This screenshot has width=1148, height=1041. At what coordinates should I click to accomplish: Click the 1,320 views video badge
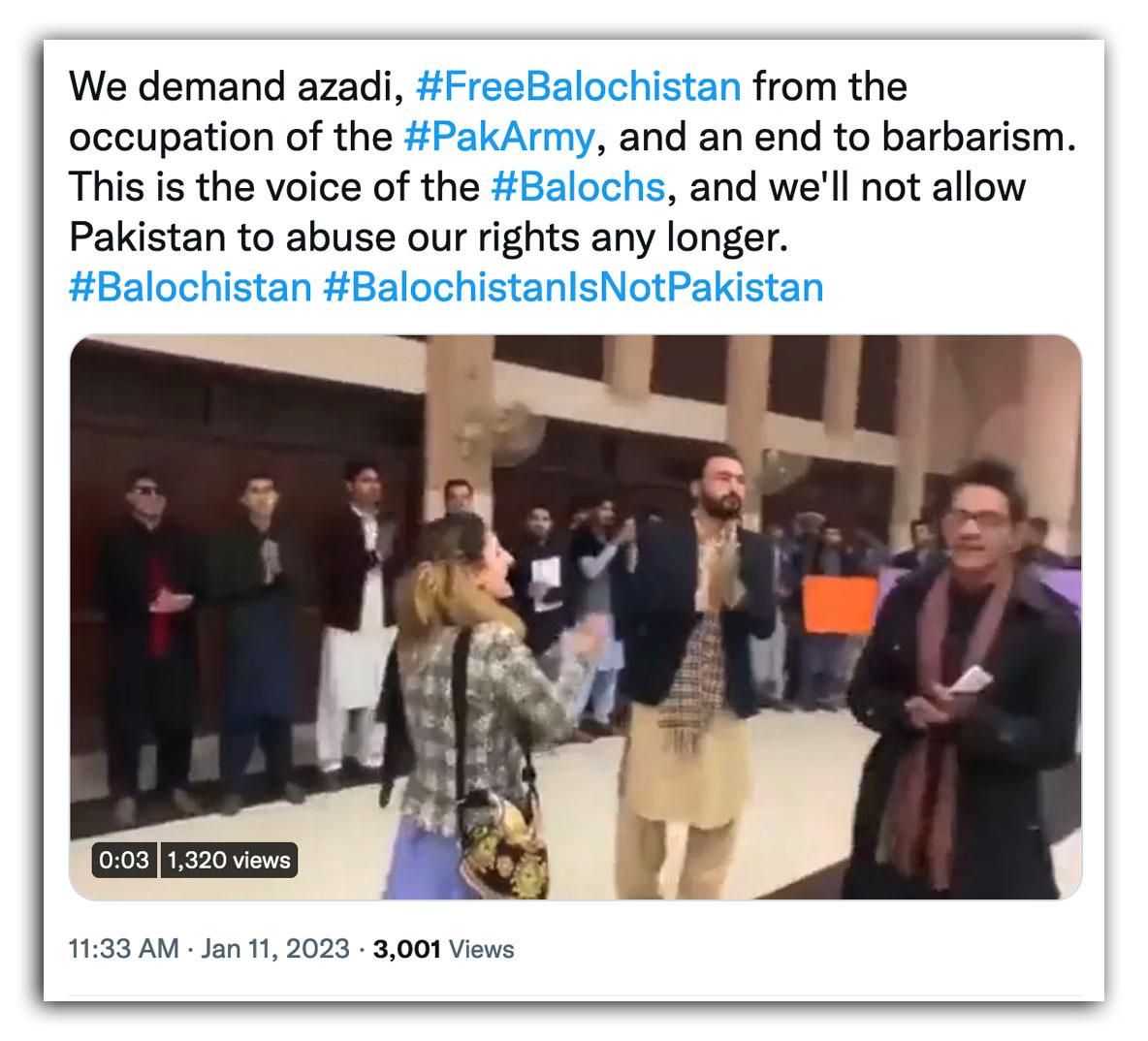pyautogui.click(x=229, y=860)
